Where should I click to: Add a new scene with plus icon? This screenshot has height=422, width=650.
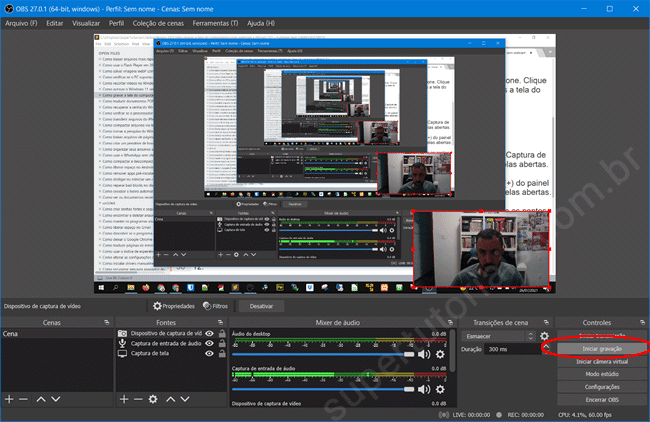[x=9, y=398]
